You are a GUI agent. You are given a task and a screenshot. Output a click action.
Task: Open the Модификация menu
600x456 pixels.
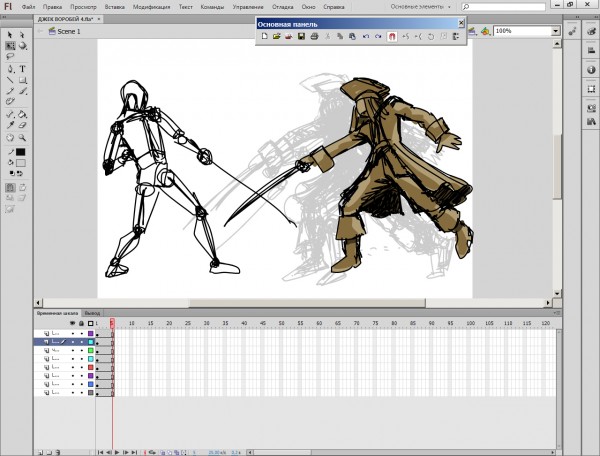pos(152,6)
